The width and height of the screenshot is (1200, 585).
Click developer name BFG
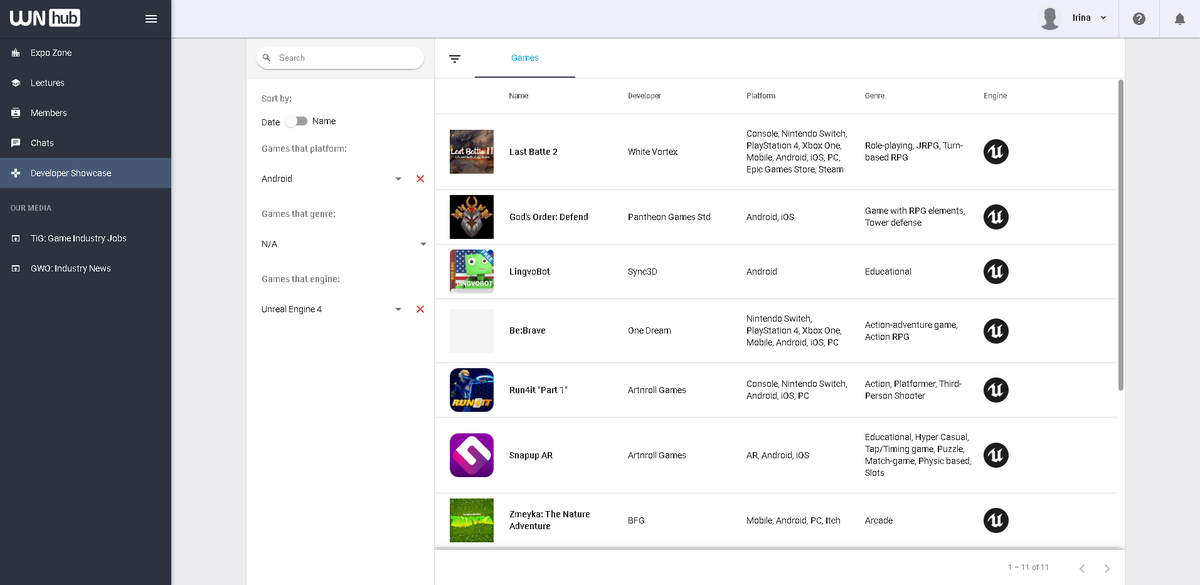coord(636,520)
